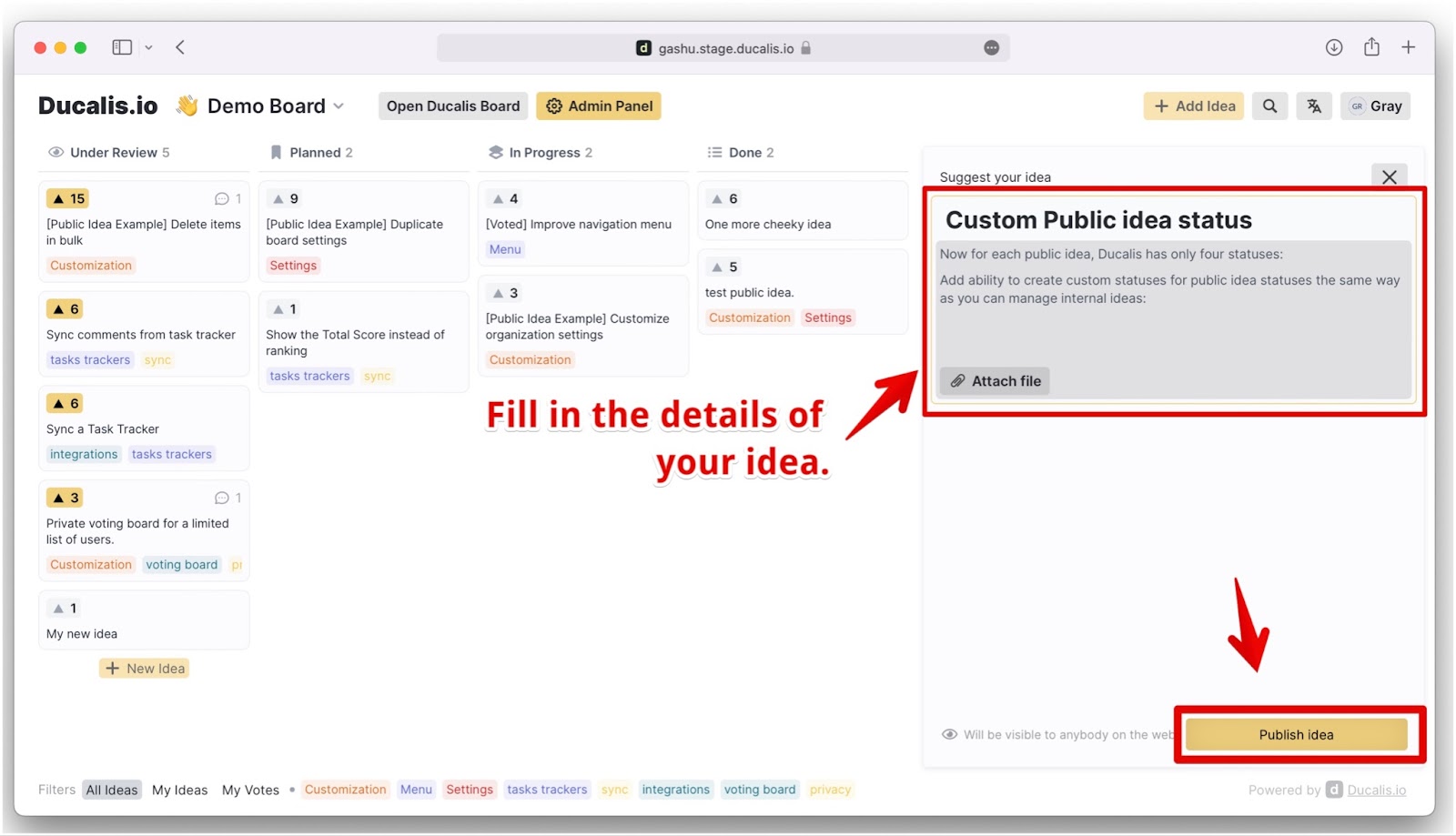This screenshot has width=1456, height=836.
Task: Open the Powered by Ducalis.io link
Action: click(1376, 791)
